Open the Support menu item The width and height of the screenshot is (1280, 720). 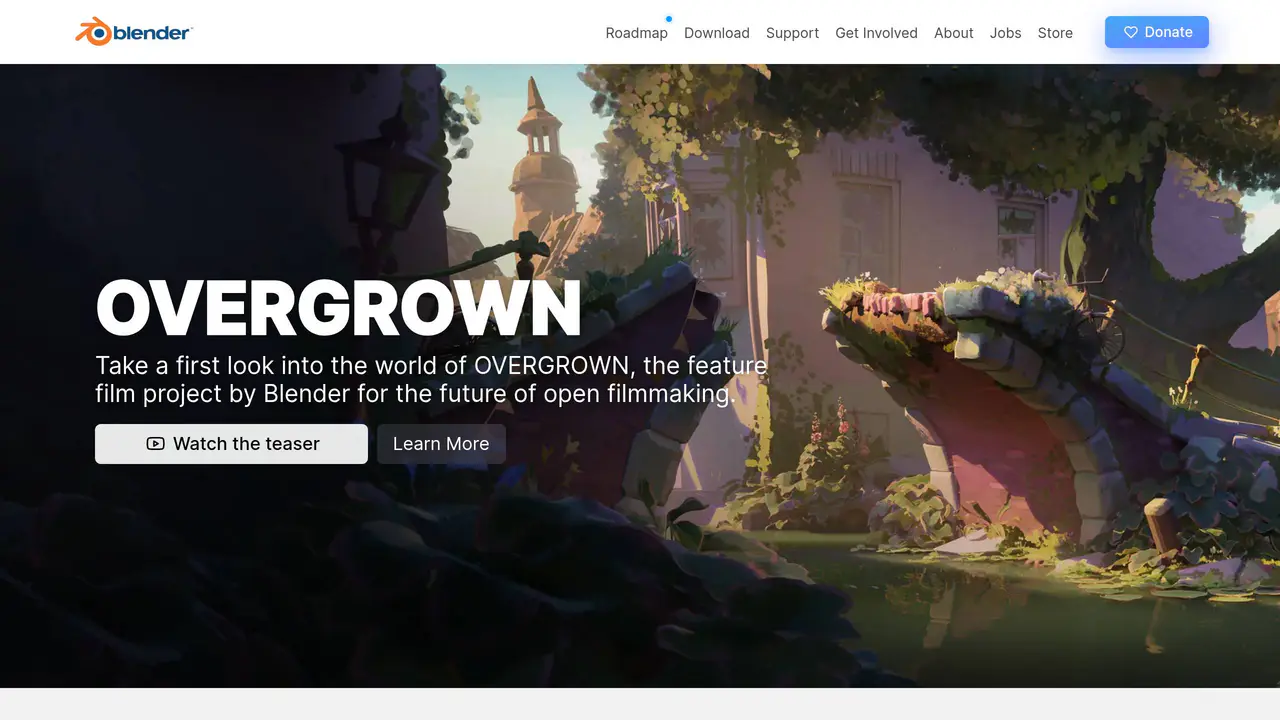792,33
